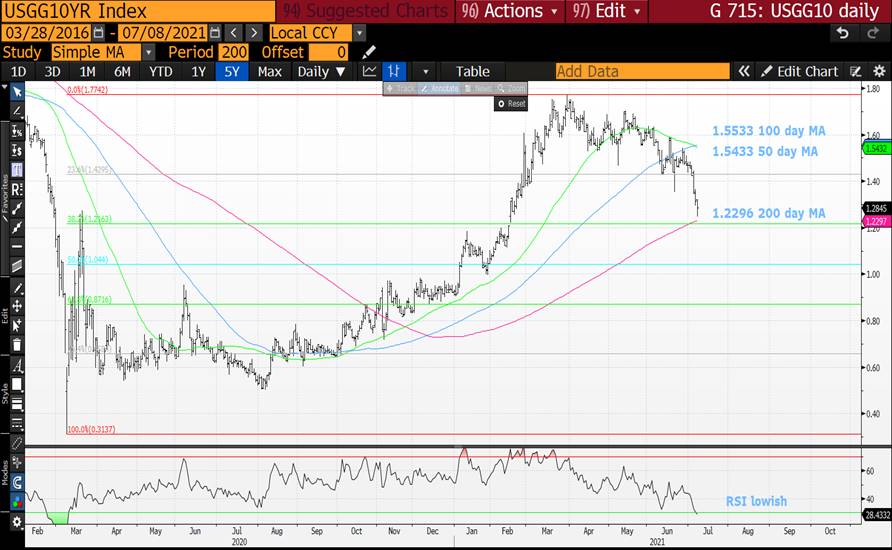Open the sidebar gear settings
The height and width of the screenshot is (550, 892).
pos(17,522)
